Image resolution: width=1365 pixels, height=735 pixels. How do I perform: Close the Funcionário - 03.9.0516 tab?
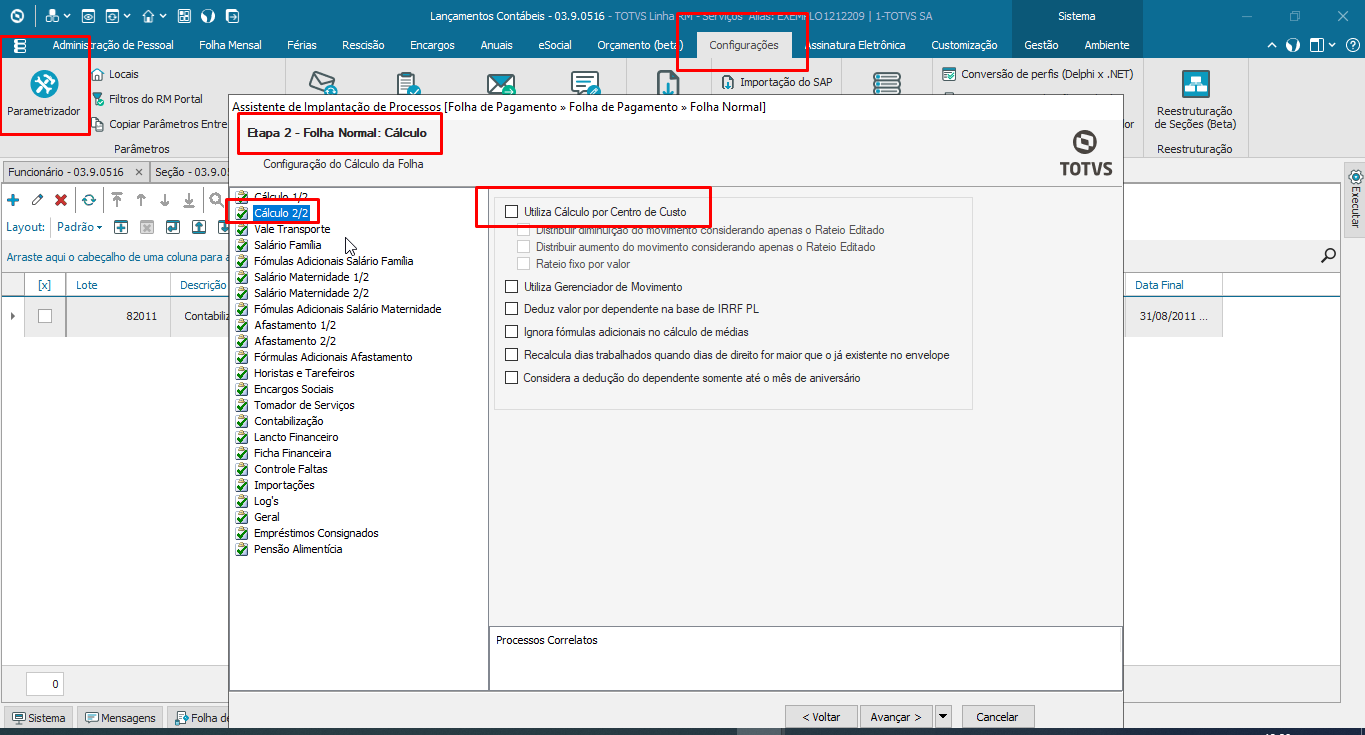[x=139, y=172]
